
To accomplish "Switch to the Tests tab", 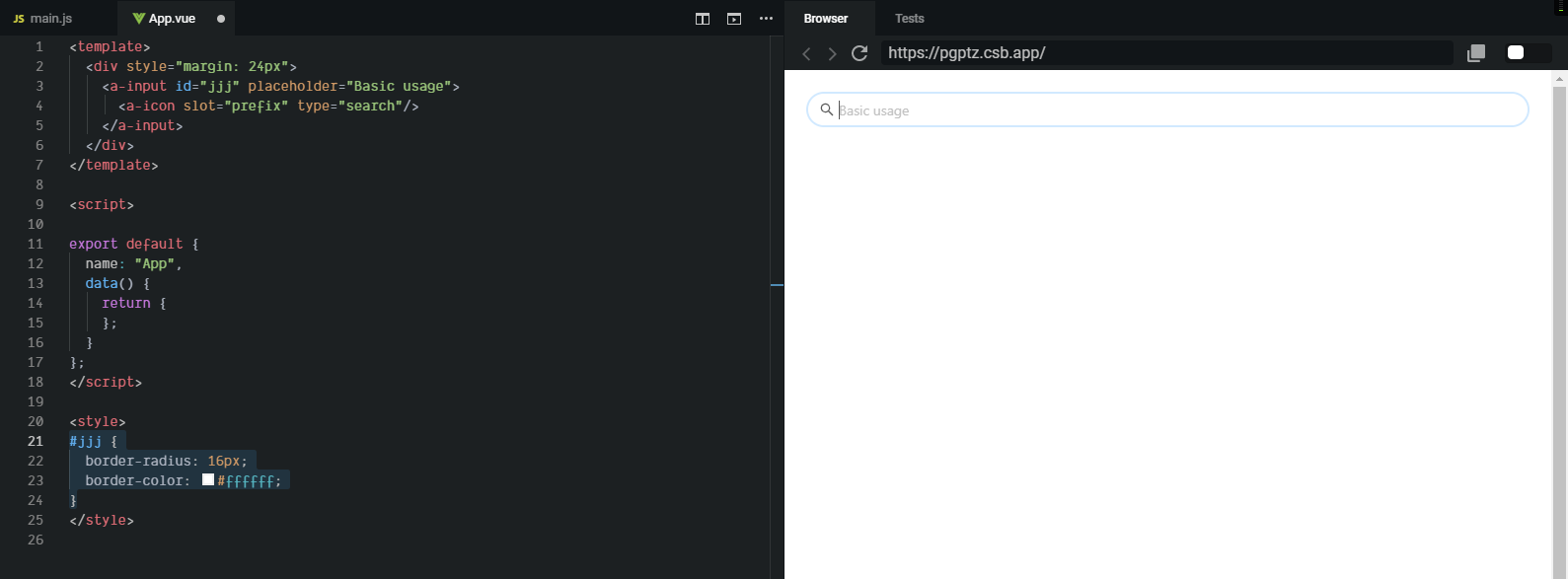I will click(x=910, y=19).
